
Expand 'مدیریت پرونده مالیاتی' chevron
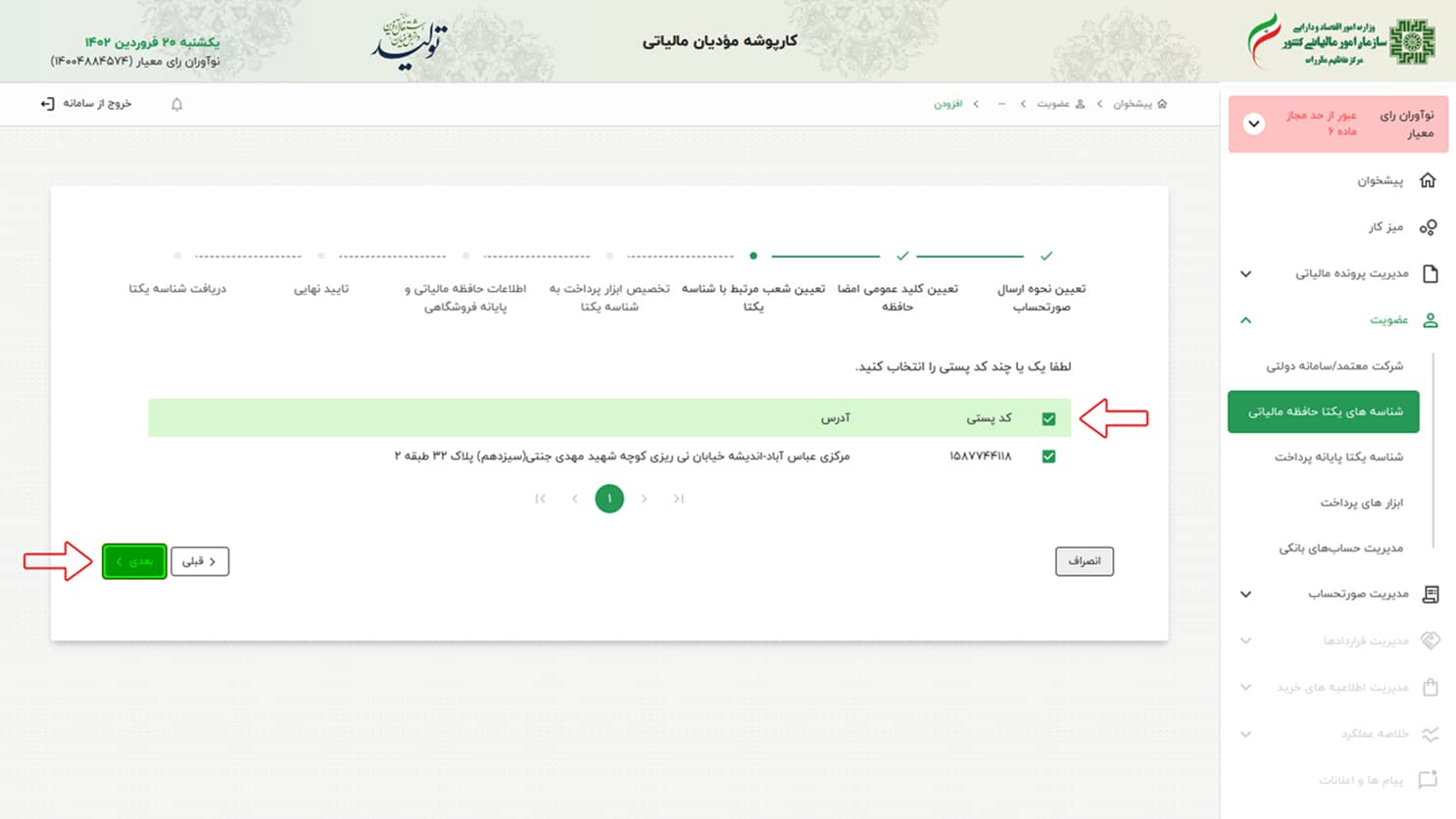[1245, 274]
